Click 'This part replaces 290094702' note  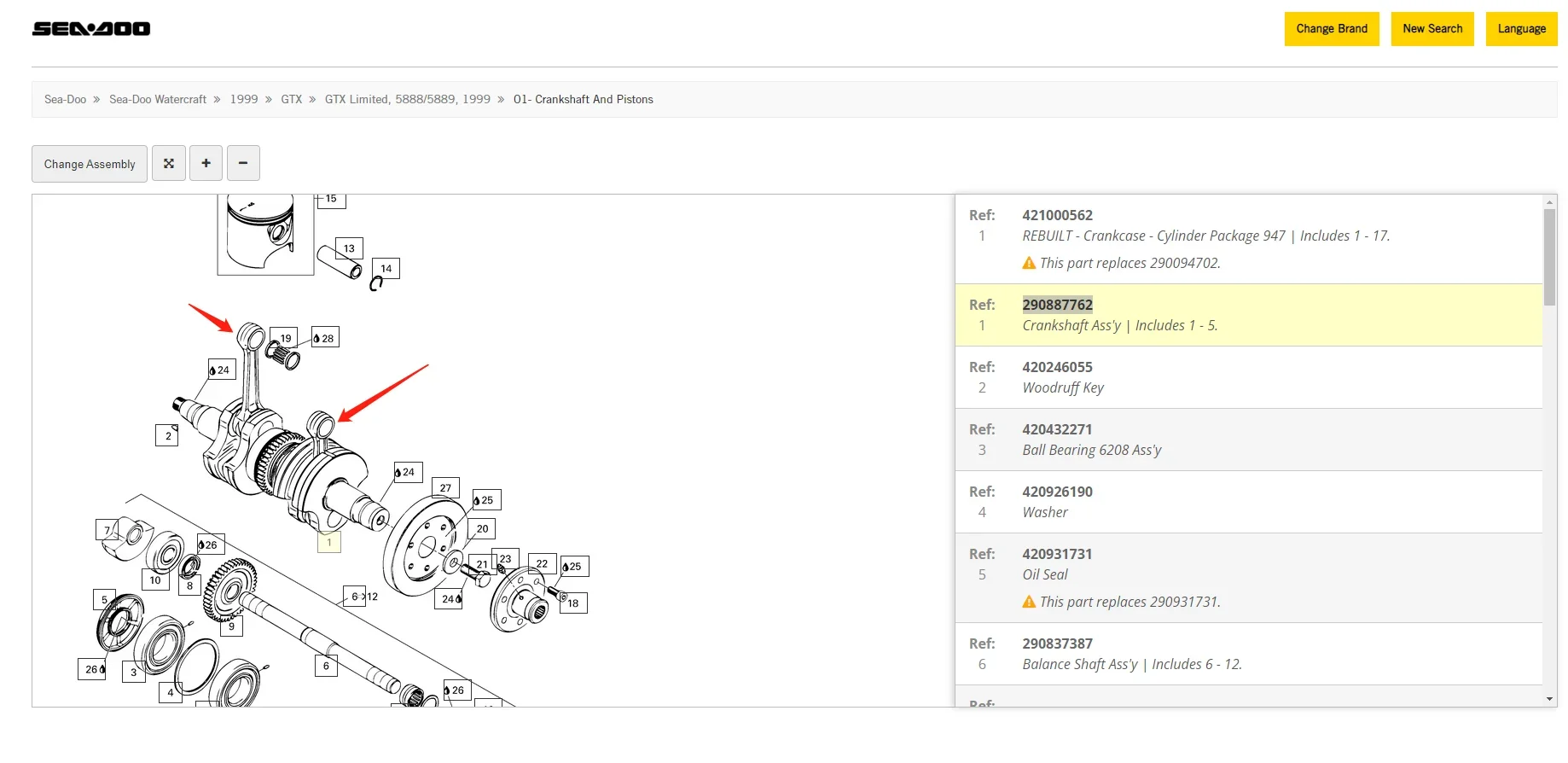(1130, 263)
